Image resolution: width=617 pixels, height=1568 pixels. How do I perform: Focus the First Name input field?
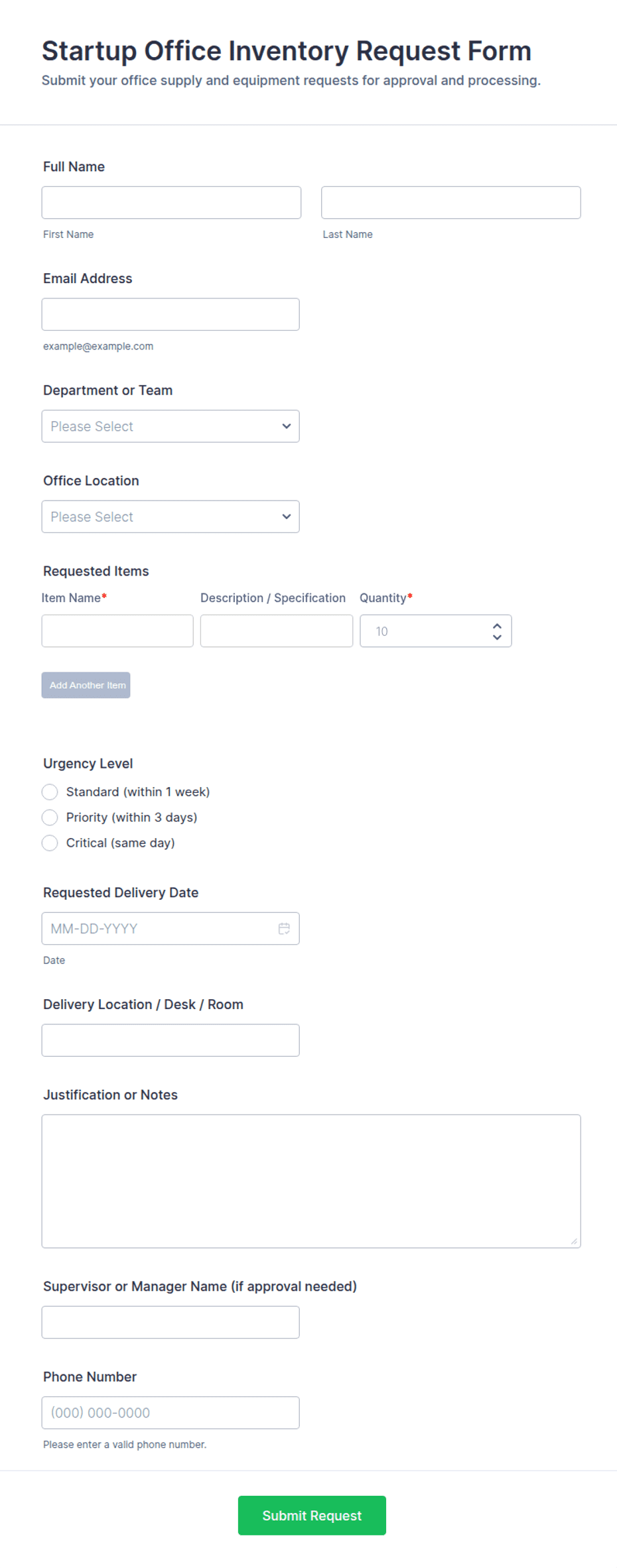pos(171,202)
